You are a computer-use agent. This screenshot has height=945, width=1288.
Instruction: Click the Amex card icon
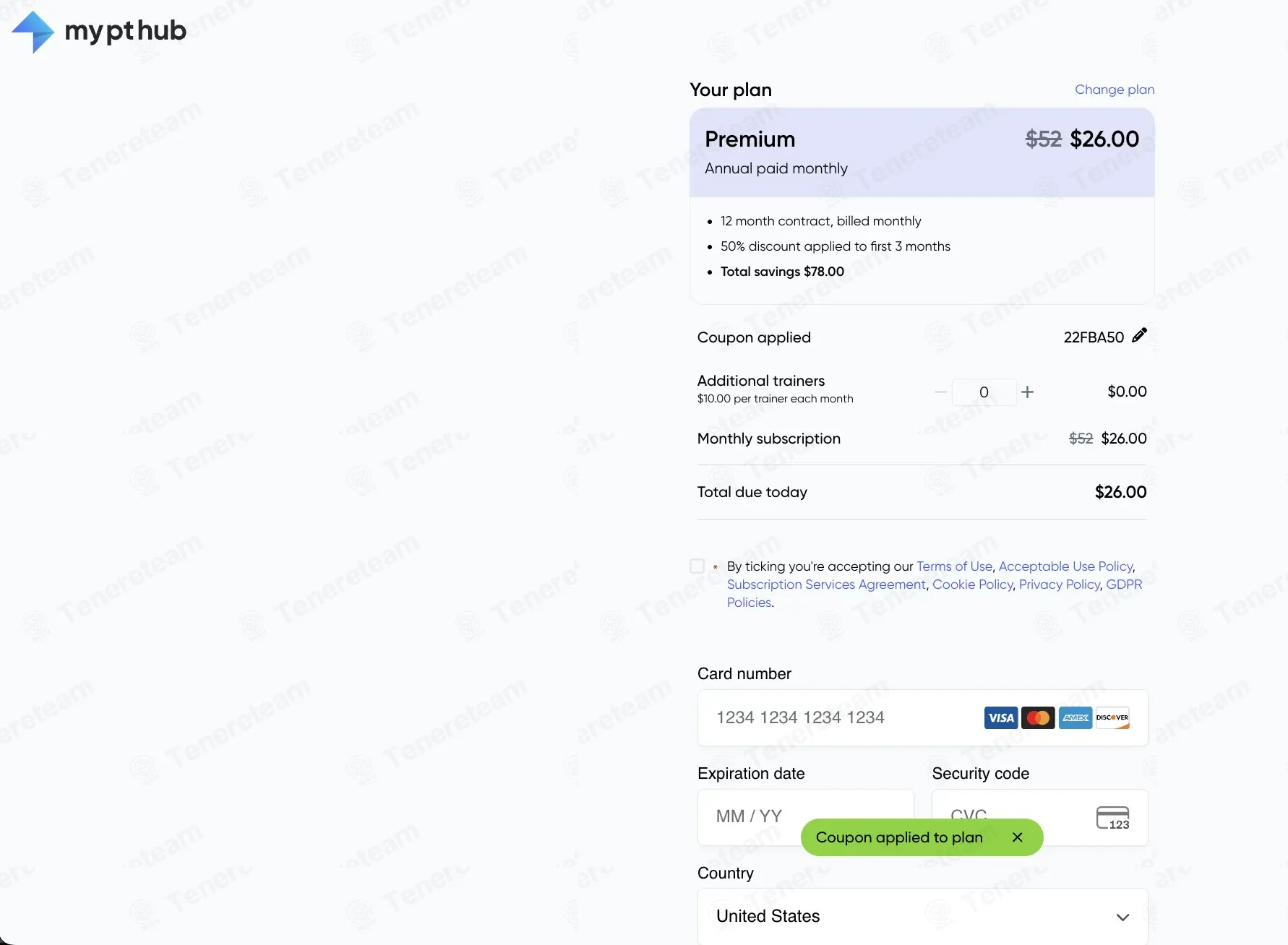point(1076,717)
